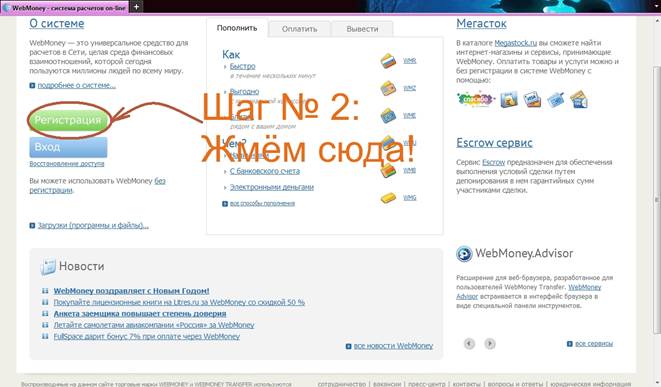Open the WMR wallet icon

(x=388, y=61)
